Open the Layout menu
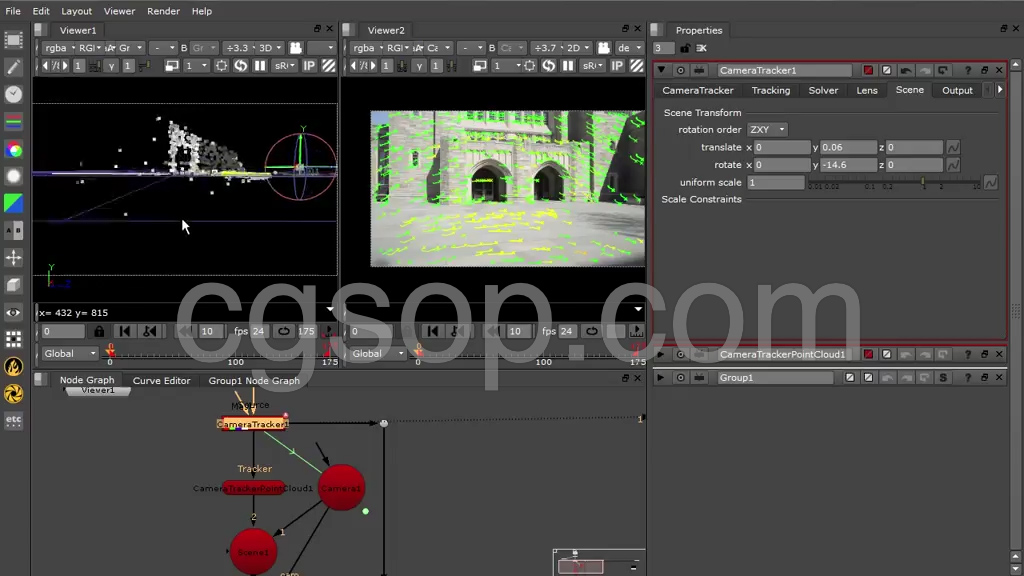Viewport: 1024px width, 576px height. 76,11
